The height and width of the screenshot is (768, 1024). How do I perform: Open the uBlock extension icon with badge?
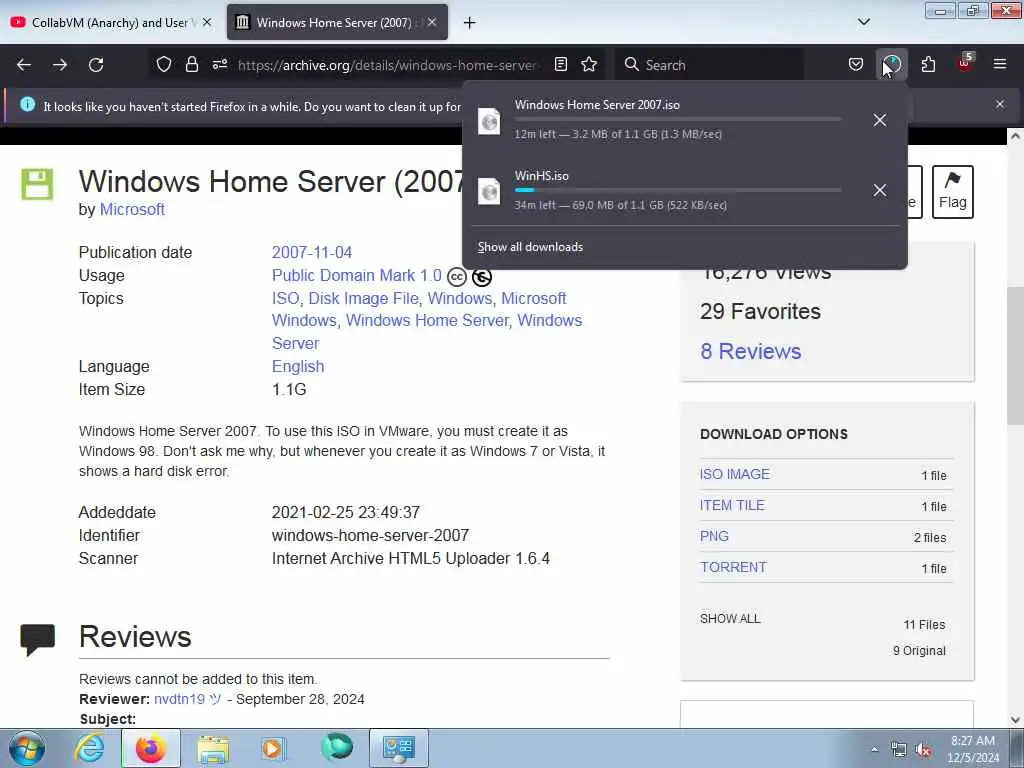965,63
